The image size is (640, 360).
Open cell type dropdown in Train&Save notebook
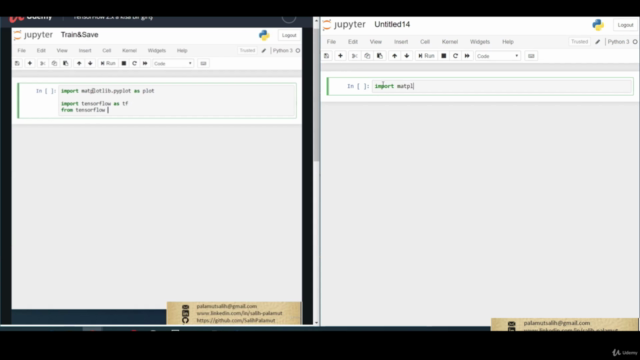click(173, 63)
